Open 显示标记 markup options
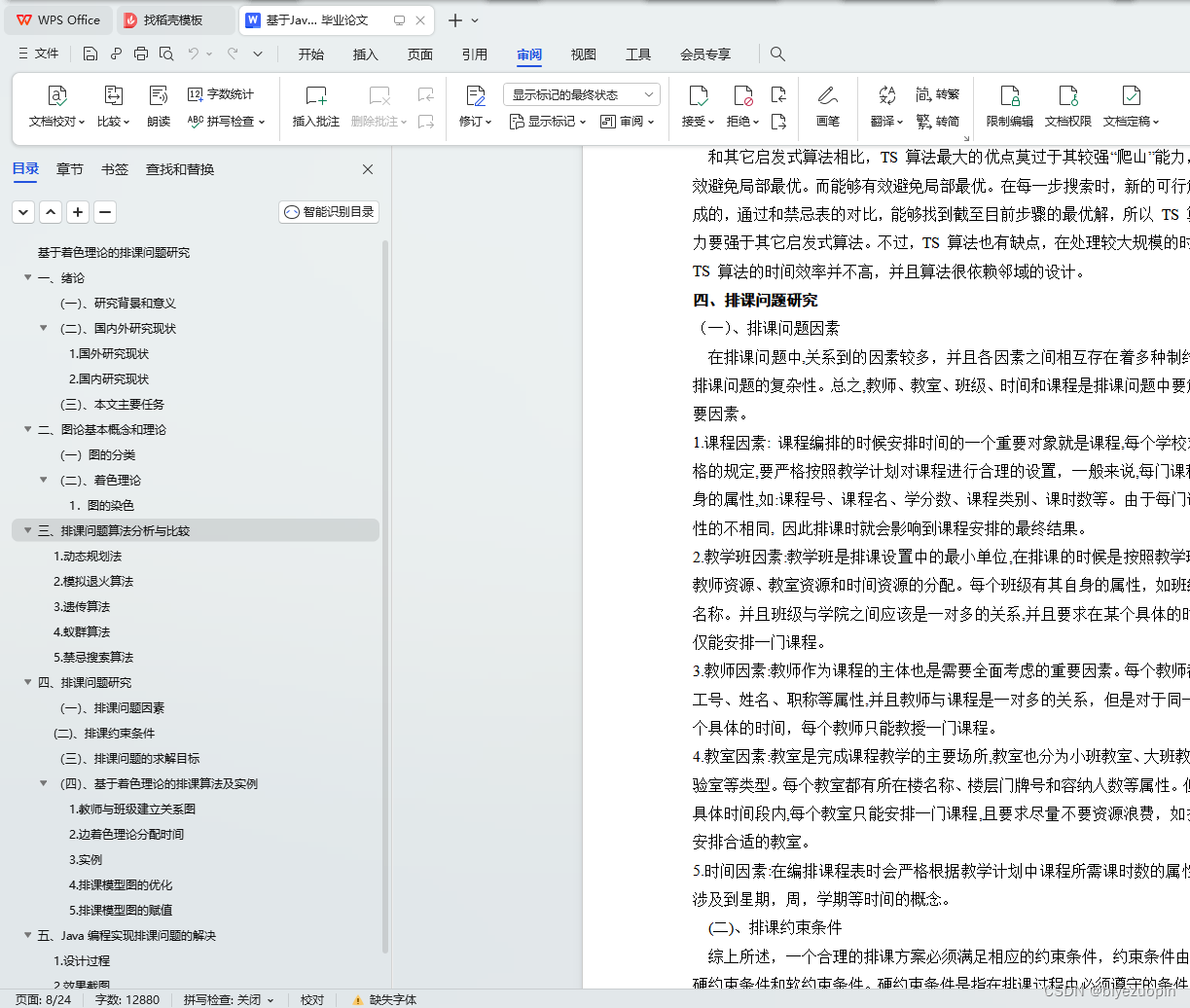Viewport: 1190px width, 1008px height. [548, 122]
